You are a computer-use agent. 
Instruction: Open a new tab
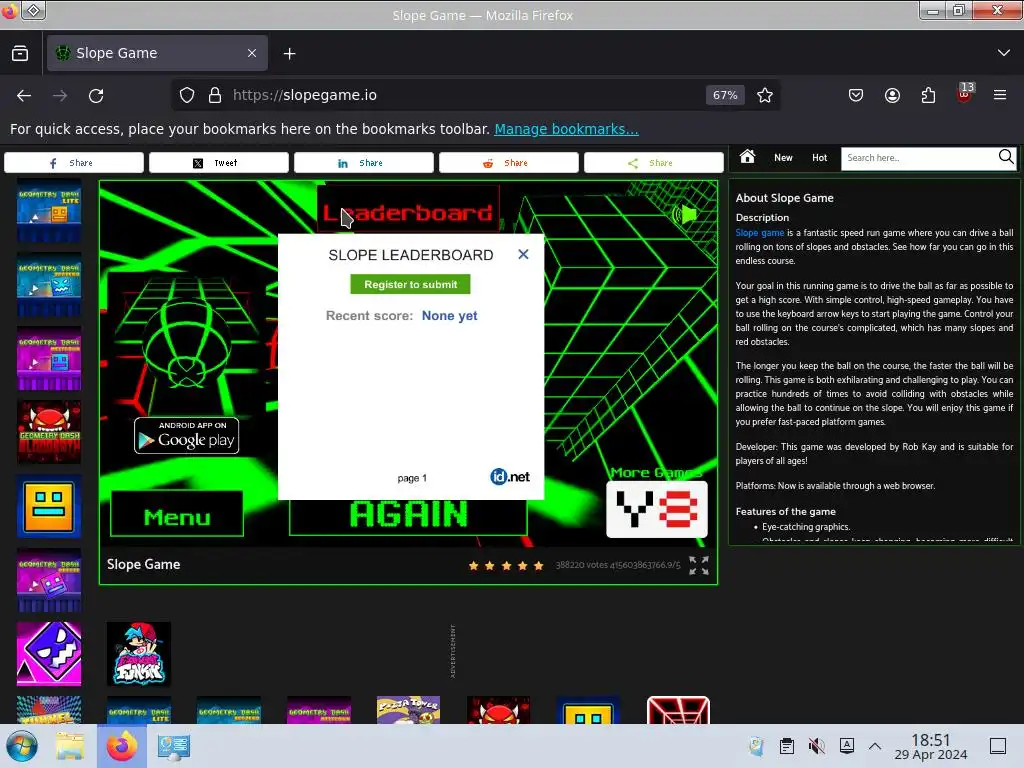coord(289,54)
